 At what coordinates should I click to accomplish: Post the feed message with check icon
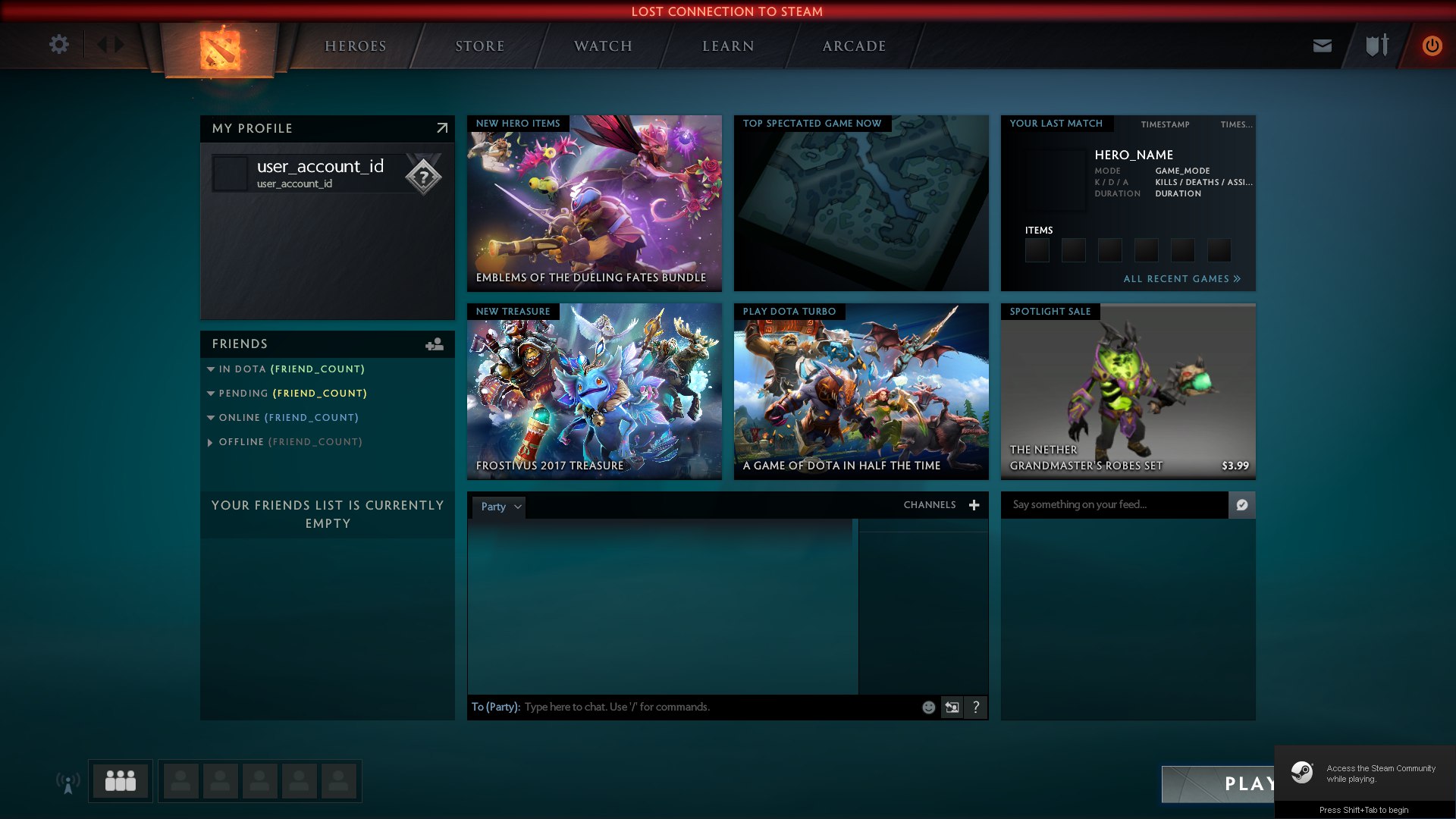coord(1242,505)
